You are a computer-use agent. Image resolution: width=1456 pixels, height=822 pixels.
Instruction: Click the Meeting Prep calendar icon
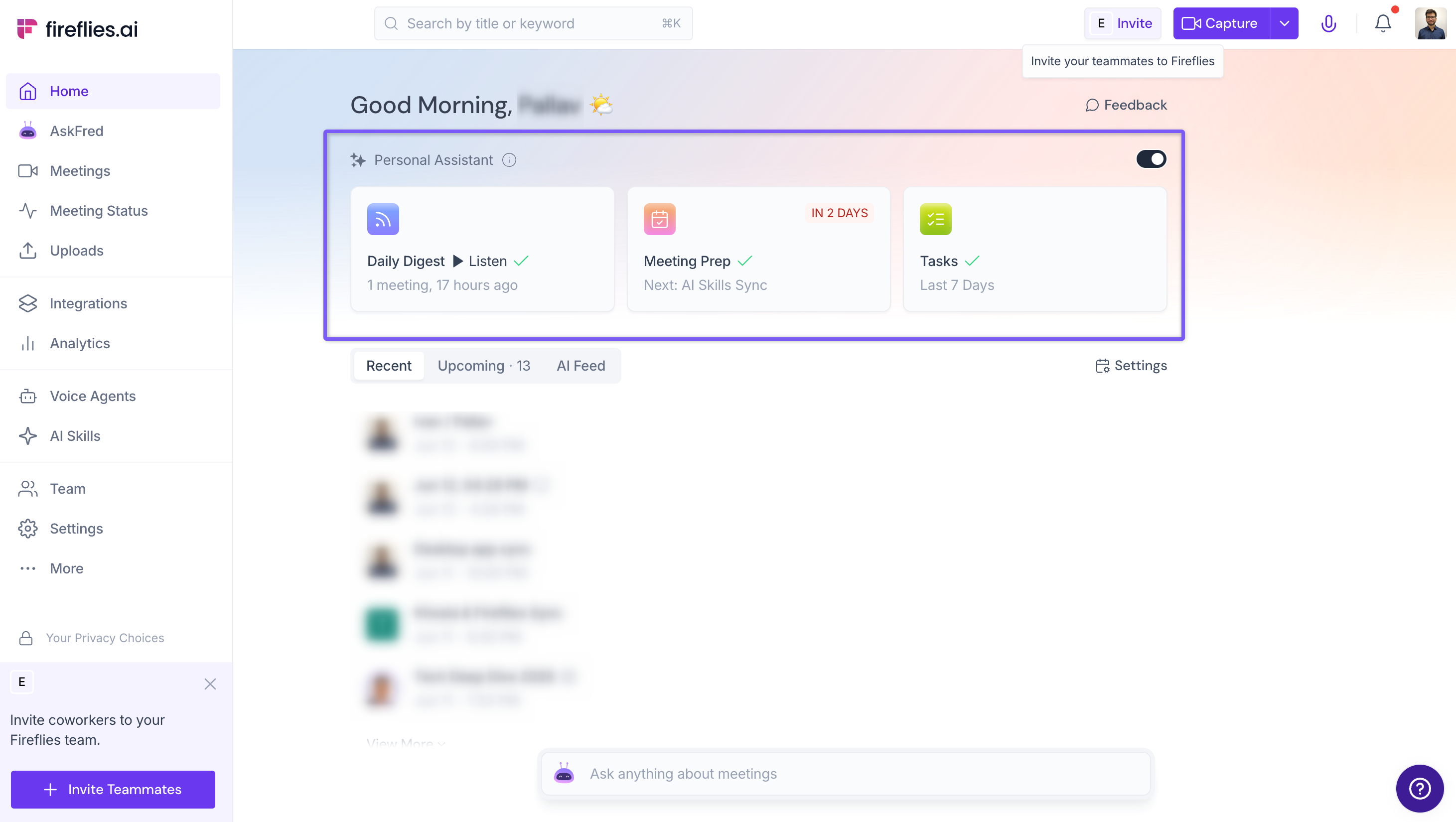[659, 219]
